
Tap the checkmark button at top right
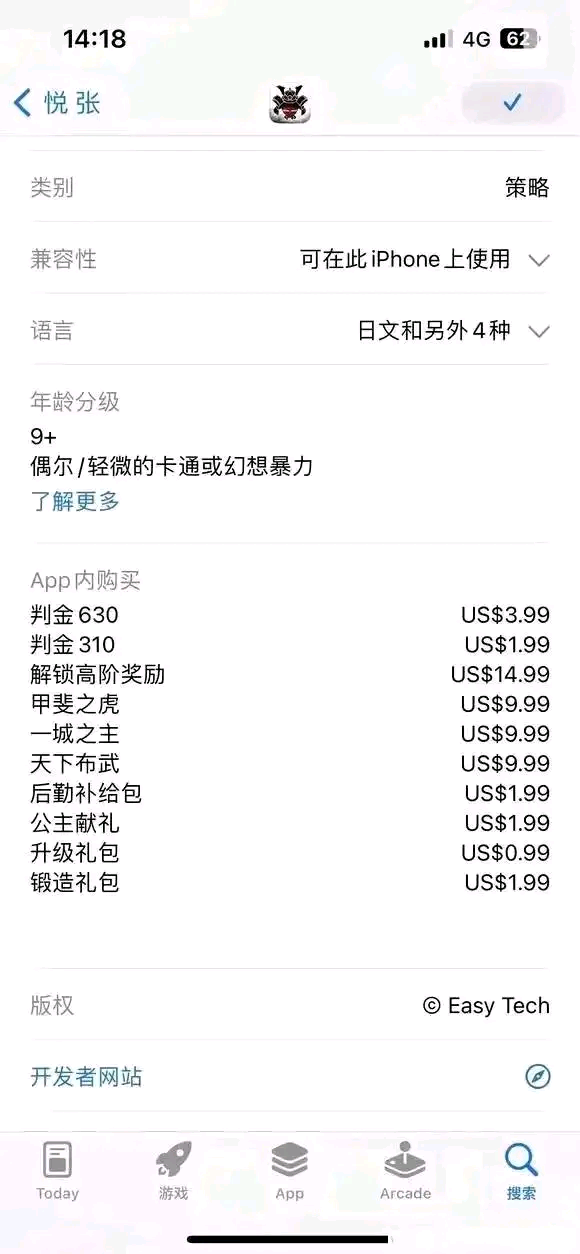coord(513,102)
